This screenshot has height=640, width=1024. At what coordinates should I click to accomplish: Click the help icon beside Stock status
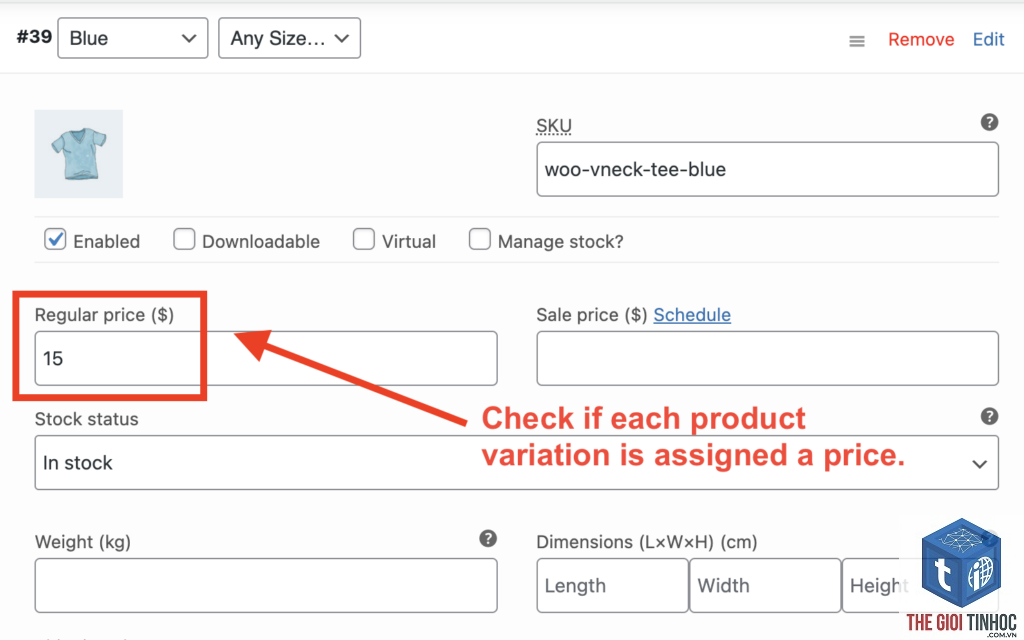989,416
